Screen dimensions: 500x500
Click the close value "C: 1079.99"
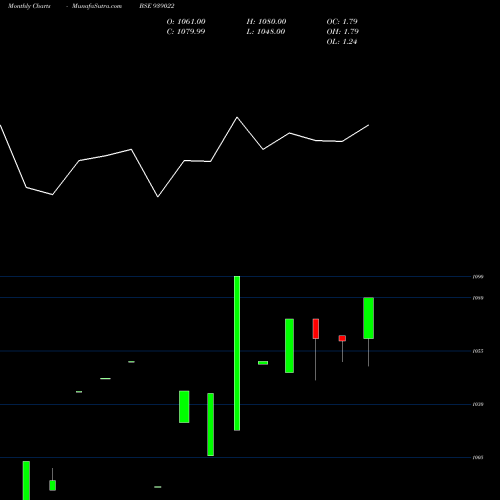click(186, 32)
